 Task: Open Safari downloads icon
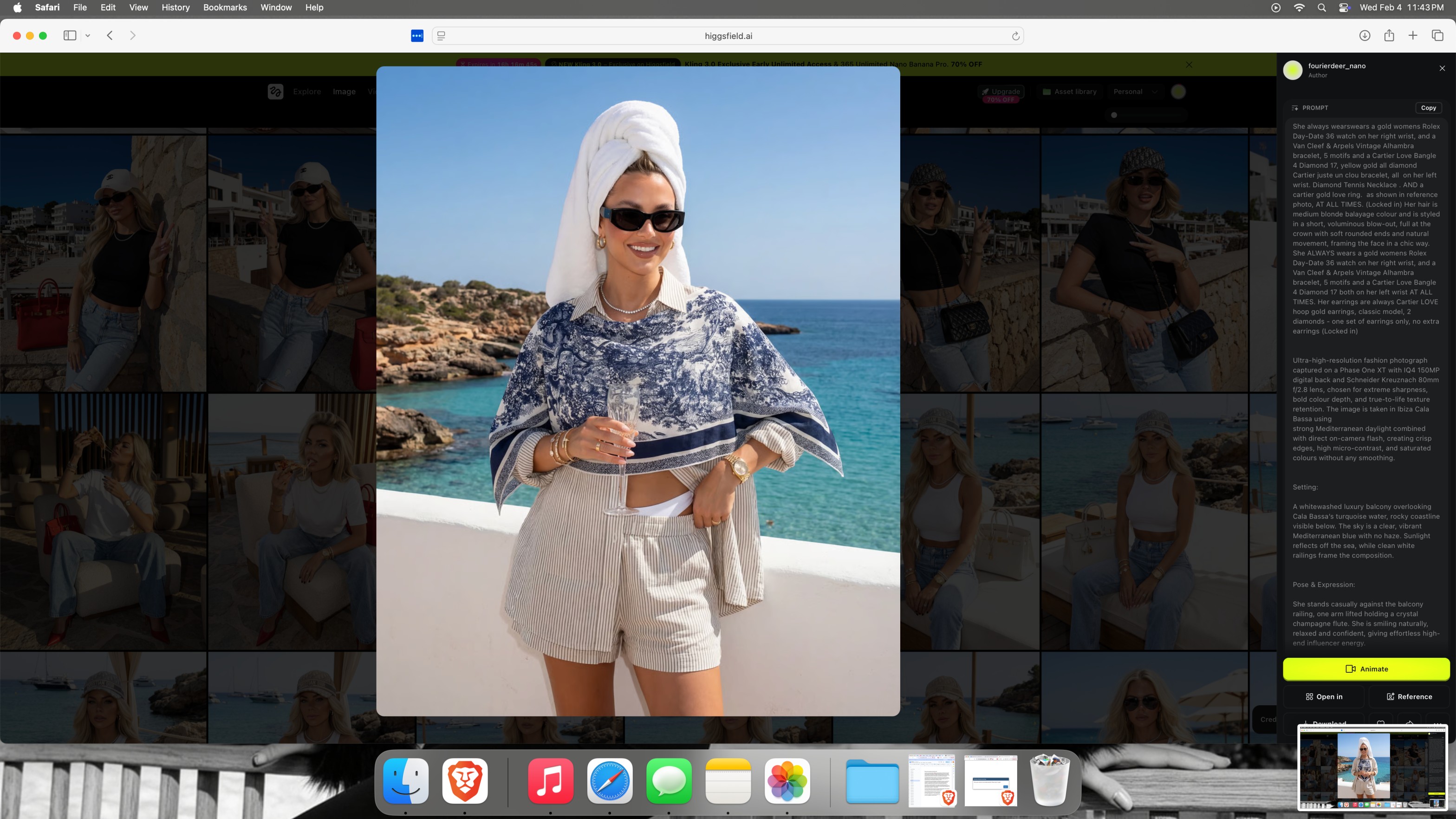point(1365,36)
